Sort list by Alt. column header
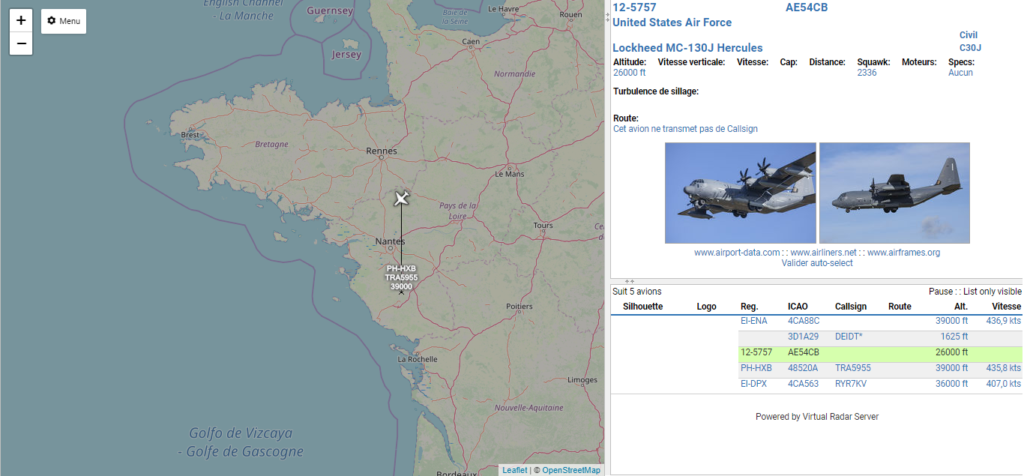This screenshot has width=1024, height=476. tap(959, 307)
